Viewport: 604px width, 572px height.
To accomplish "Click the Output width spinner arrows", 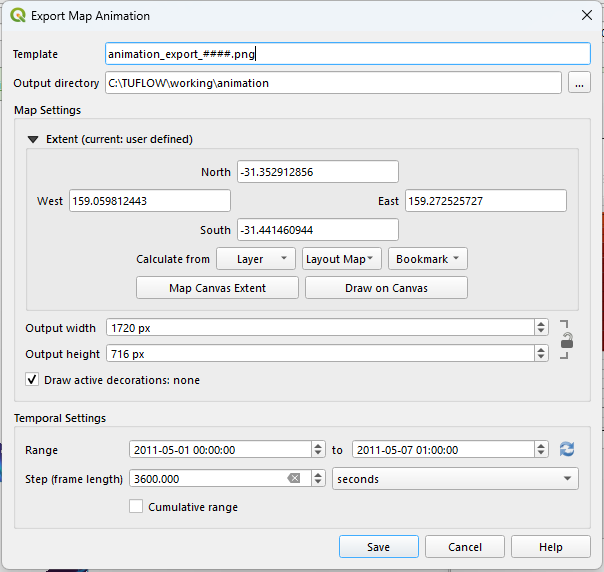I will tap(541, 327).
